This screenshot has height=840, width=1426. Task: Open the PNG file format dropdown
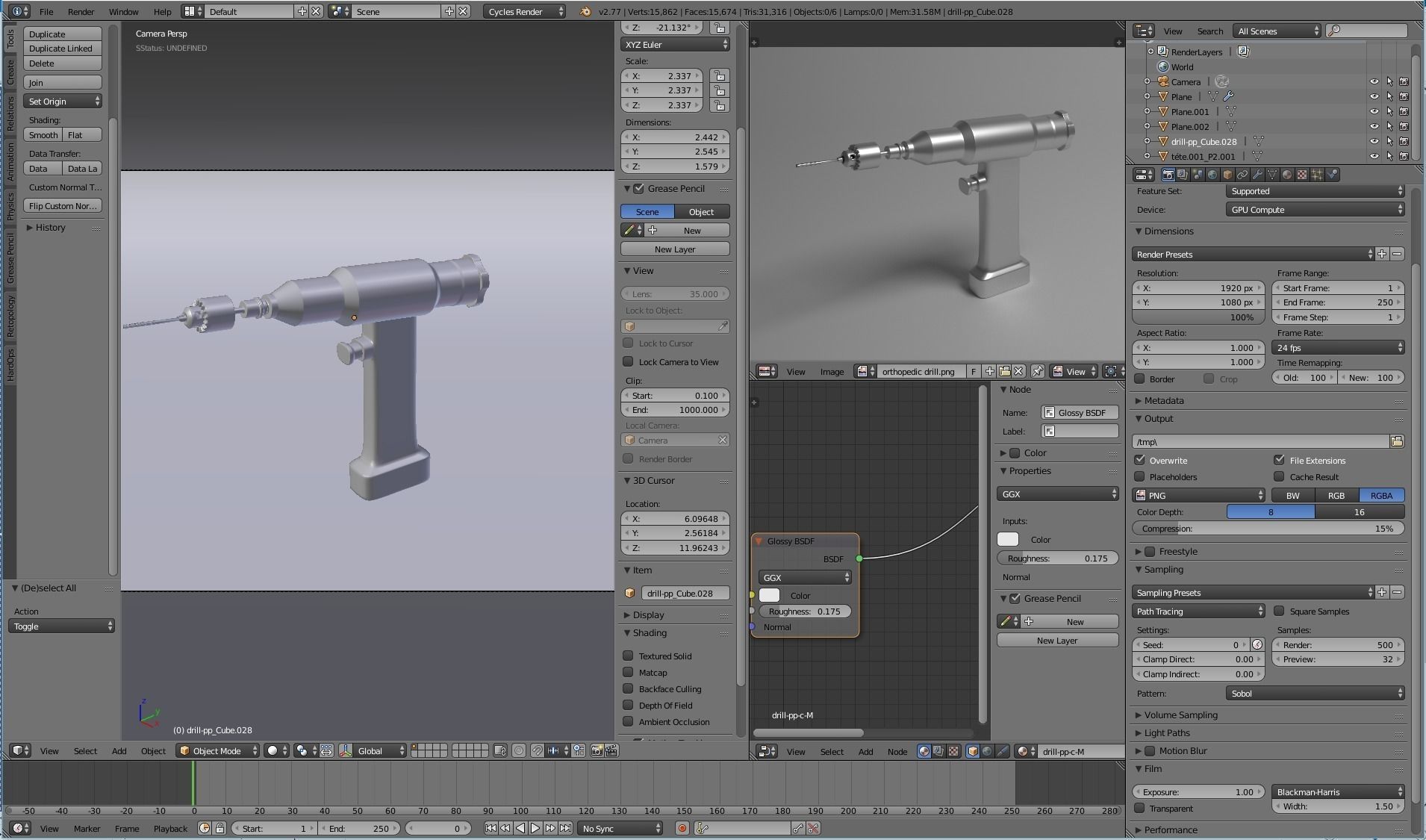click(x=1198, y=495)
